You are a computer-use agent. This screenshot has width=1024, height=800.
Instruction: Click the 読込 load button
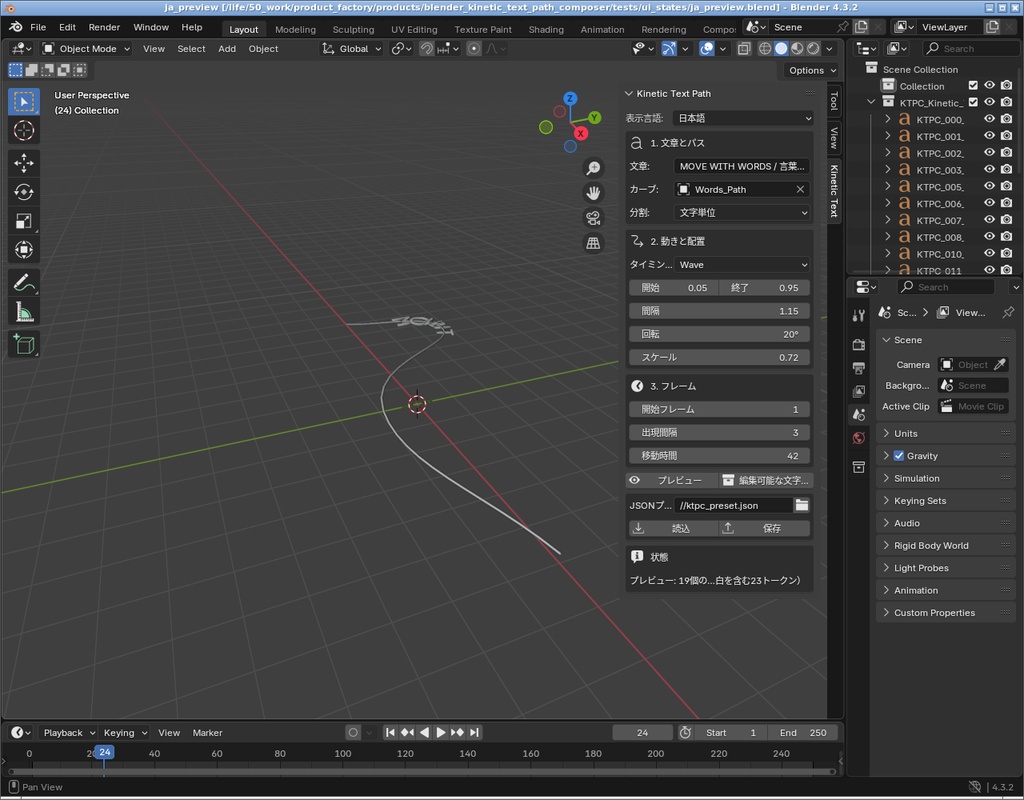click(673, 528)
